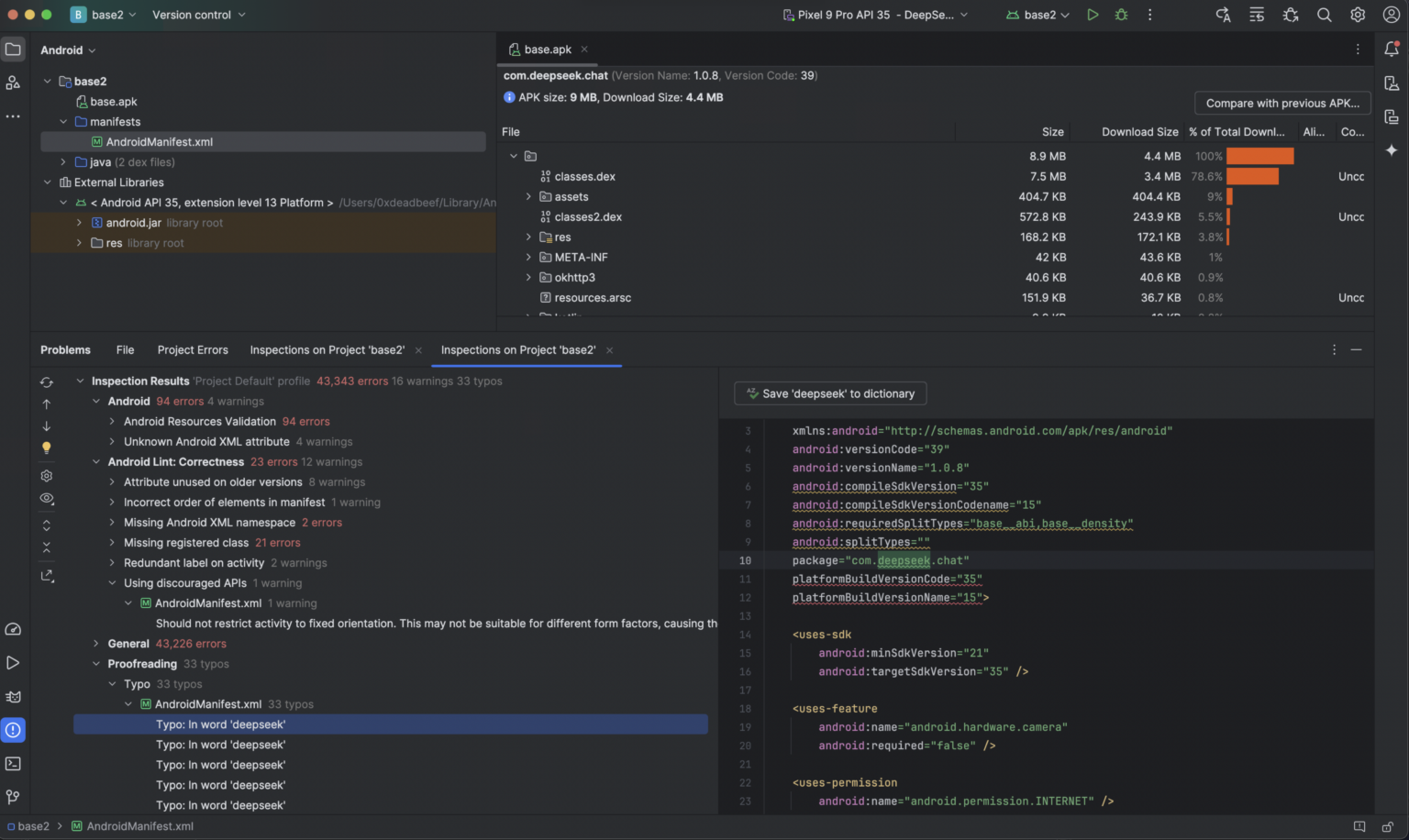Image resolution: width=1409 pixels, height=840 pixels.
Task: Open the Version Control panel
Action: coord(14,796)
